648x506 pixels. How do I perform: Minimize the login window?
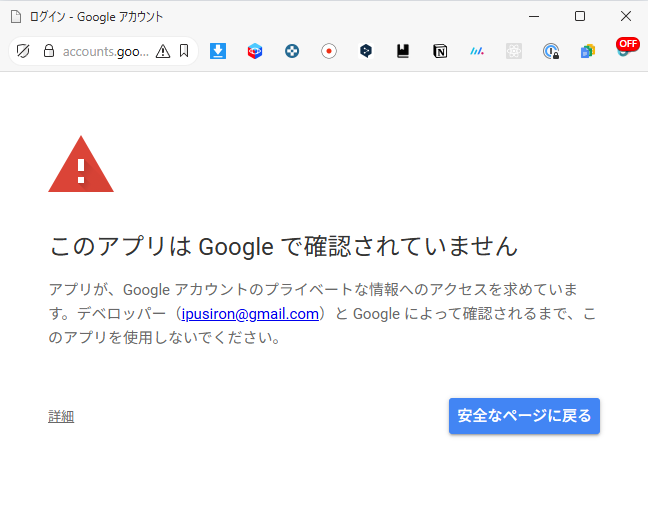534,17
